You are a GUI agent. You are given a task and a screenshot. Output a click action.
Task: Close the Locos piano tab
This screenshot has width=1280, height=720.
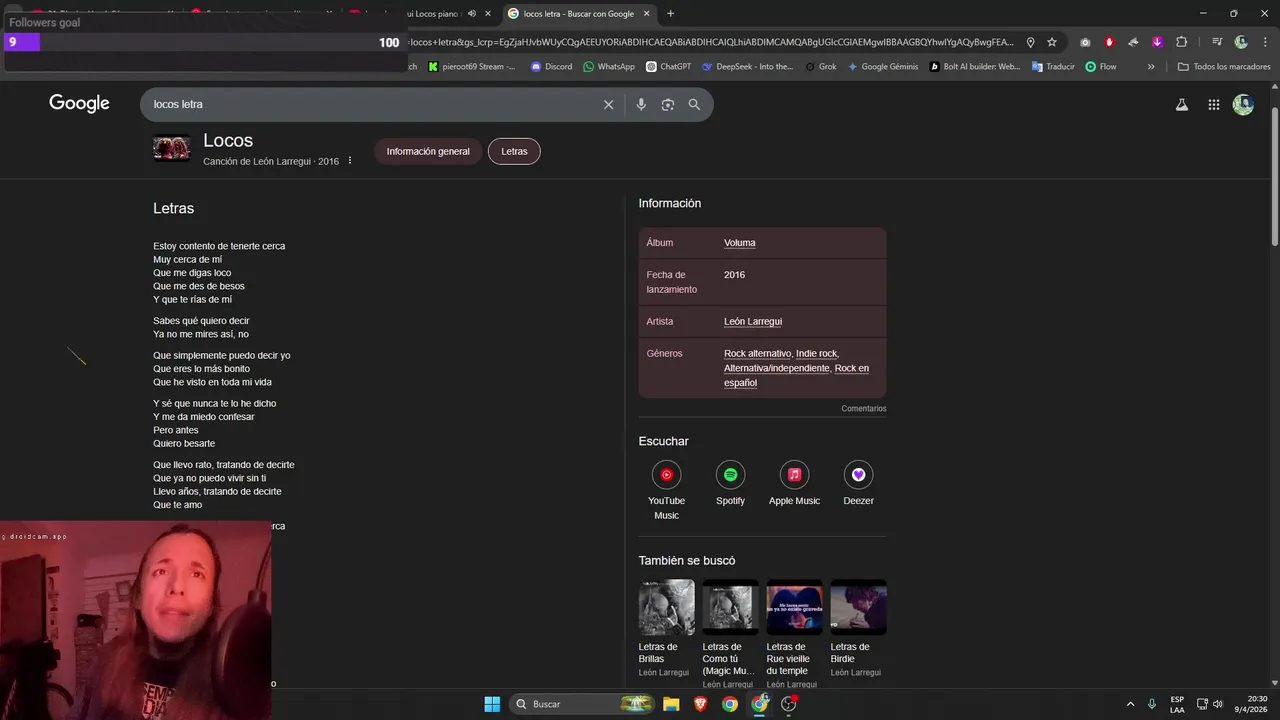[488, 14]
